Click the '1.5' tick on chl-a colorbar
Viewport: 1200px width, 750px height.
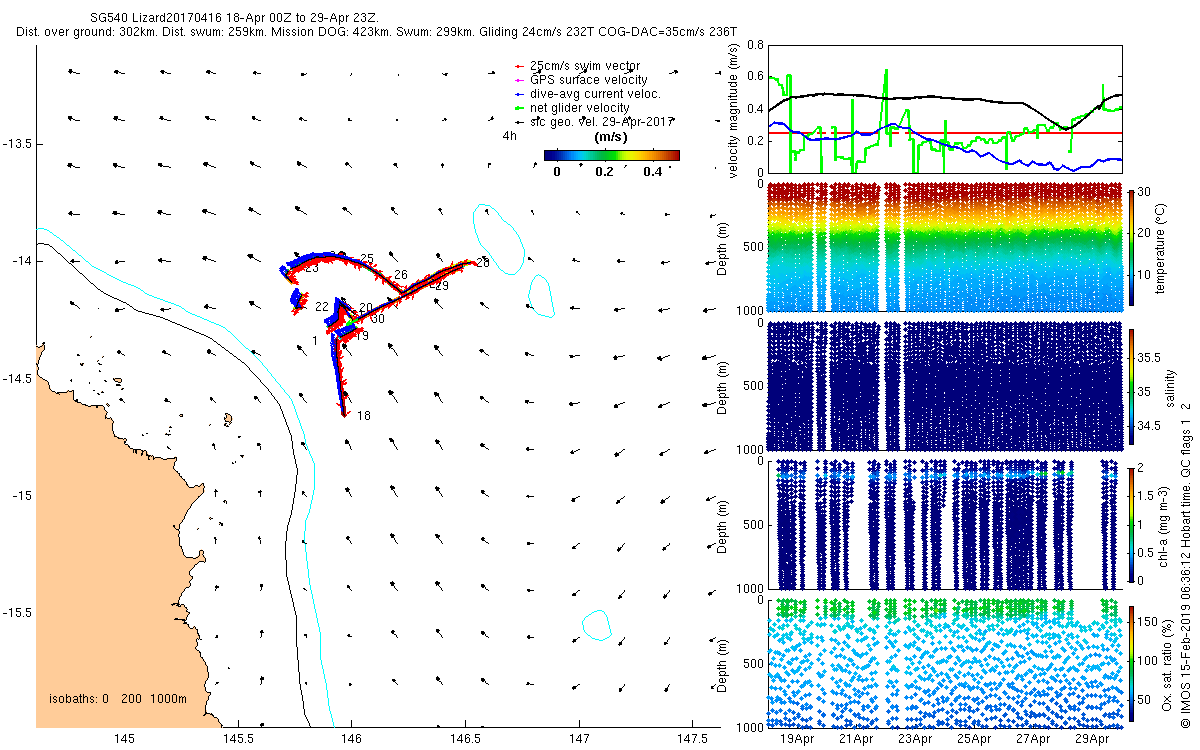point(1146,495)
